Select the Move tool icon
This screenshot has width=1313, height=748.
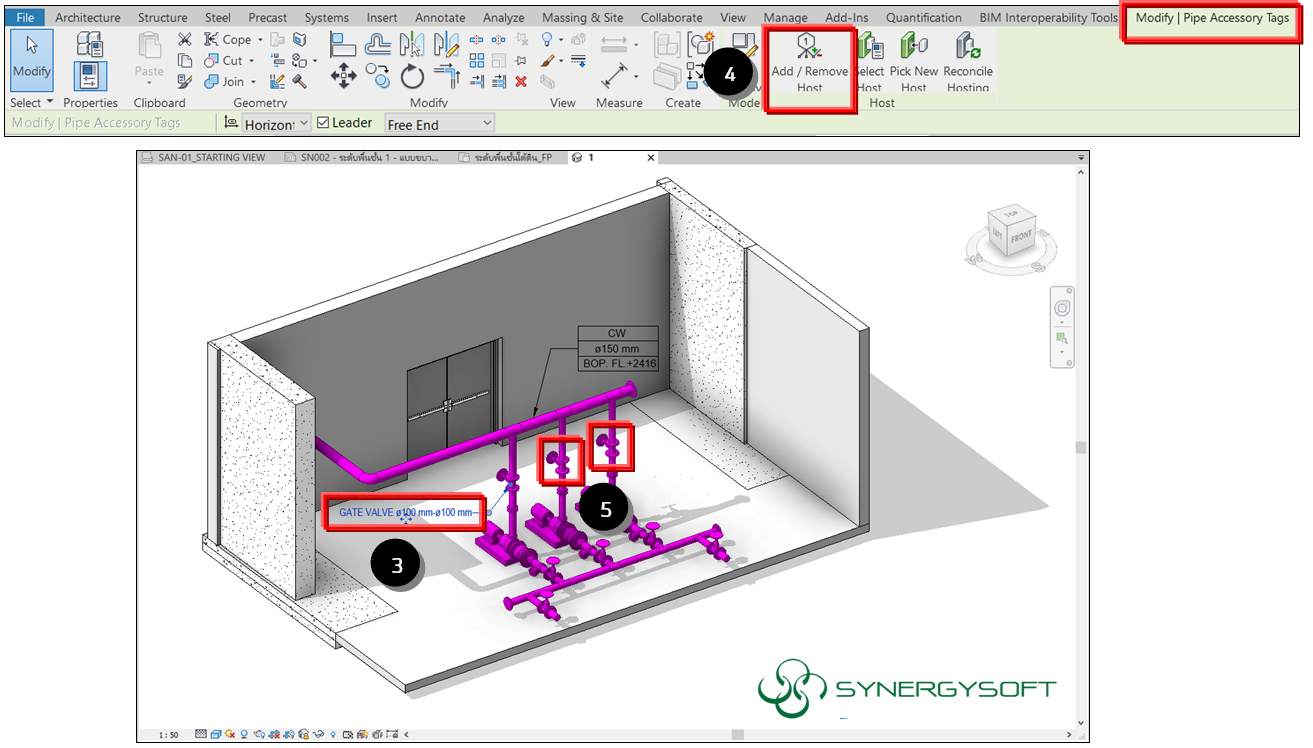coord(343,77)
